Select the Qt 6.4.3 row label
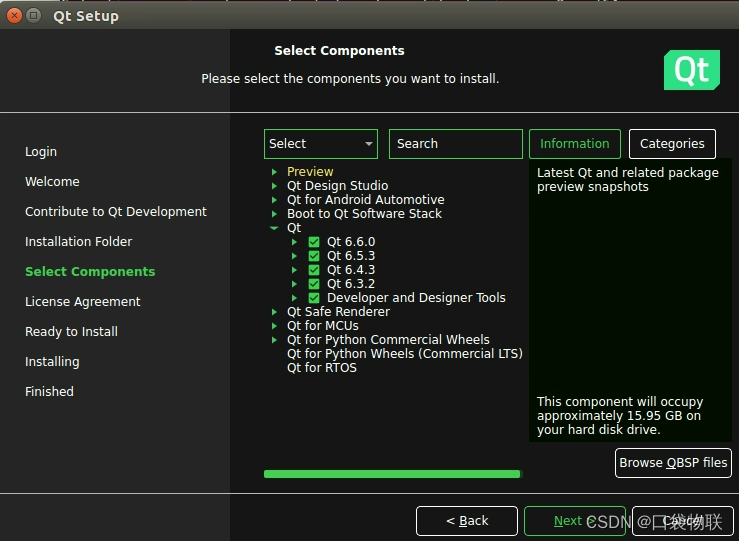 pyautogui.click(x=351, y=270)
